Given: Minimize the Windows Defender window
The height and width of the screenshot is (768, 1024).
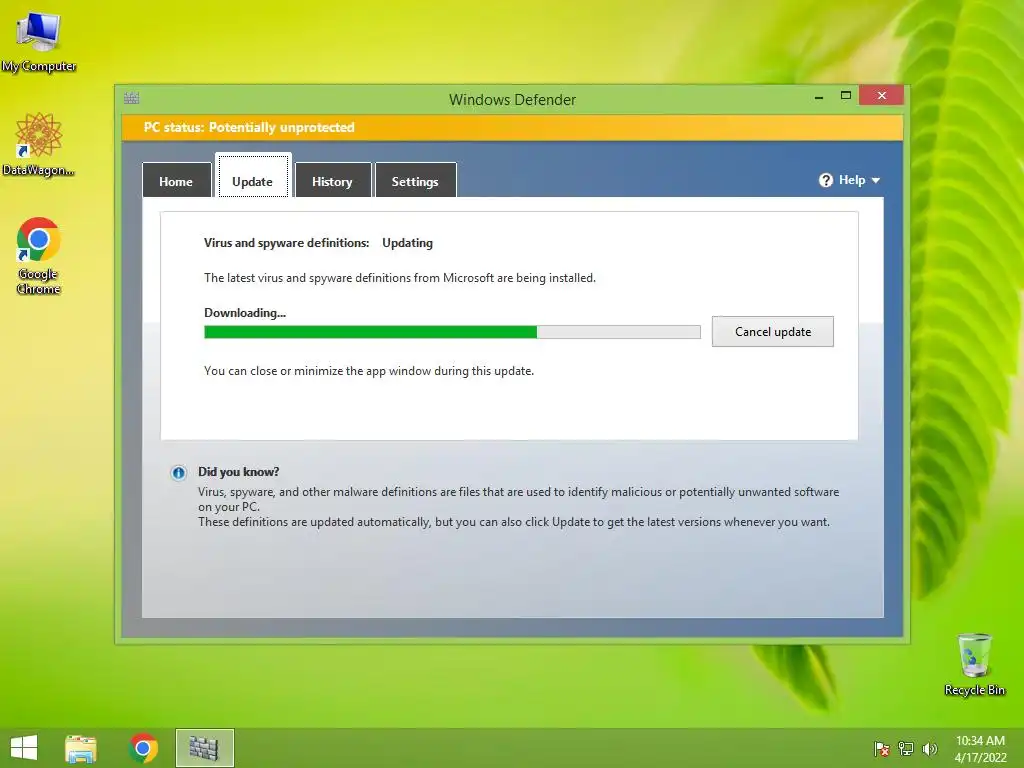Looking at the screenshot, I should [x=819, y=97].
